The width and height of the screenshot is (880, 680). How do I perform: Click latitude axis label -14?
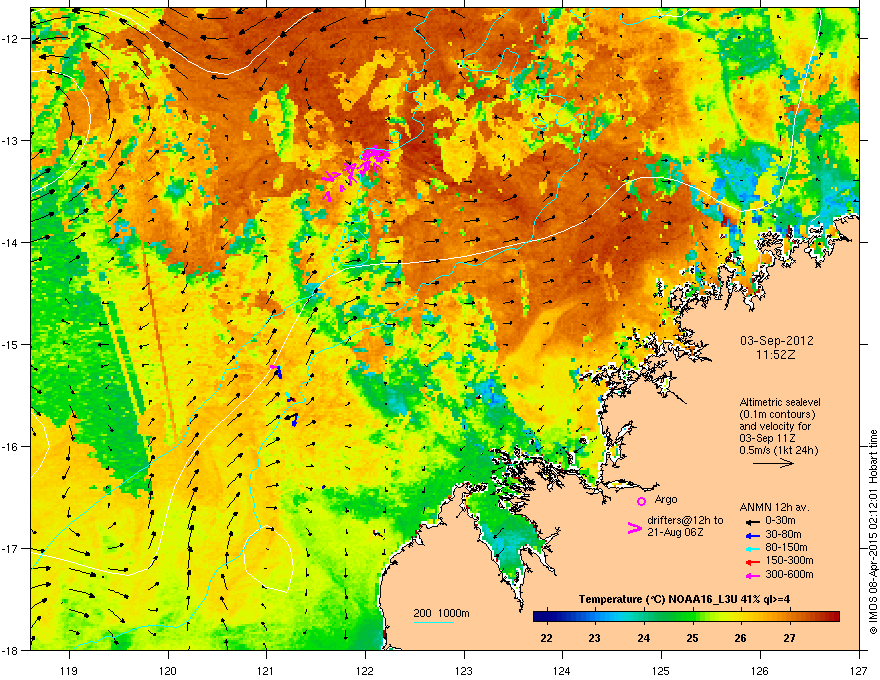pos(10,242)
